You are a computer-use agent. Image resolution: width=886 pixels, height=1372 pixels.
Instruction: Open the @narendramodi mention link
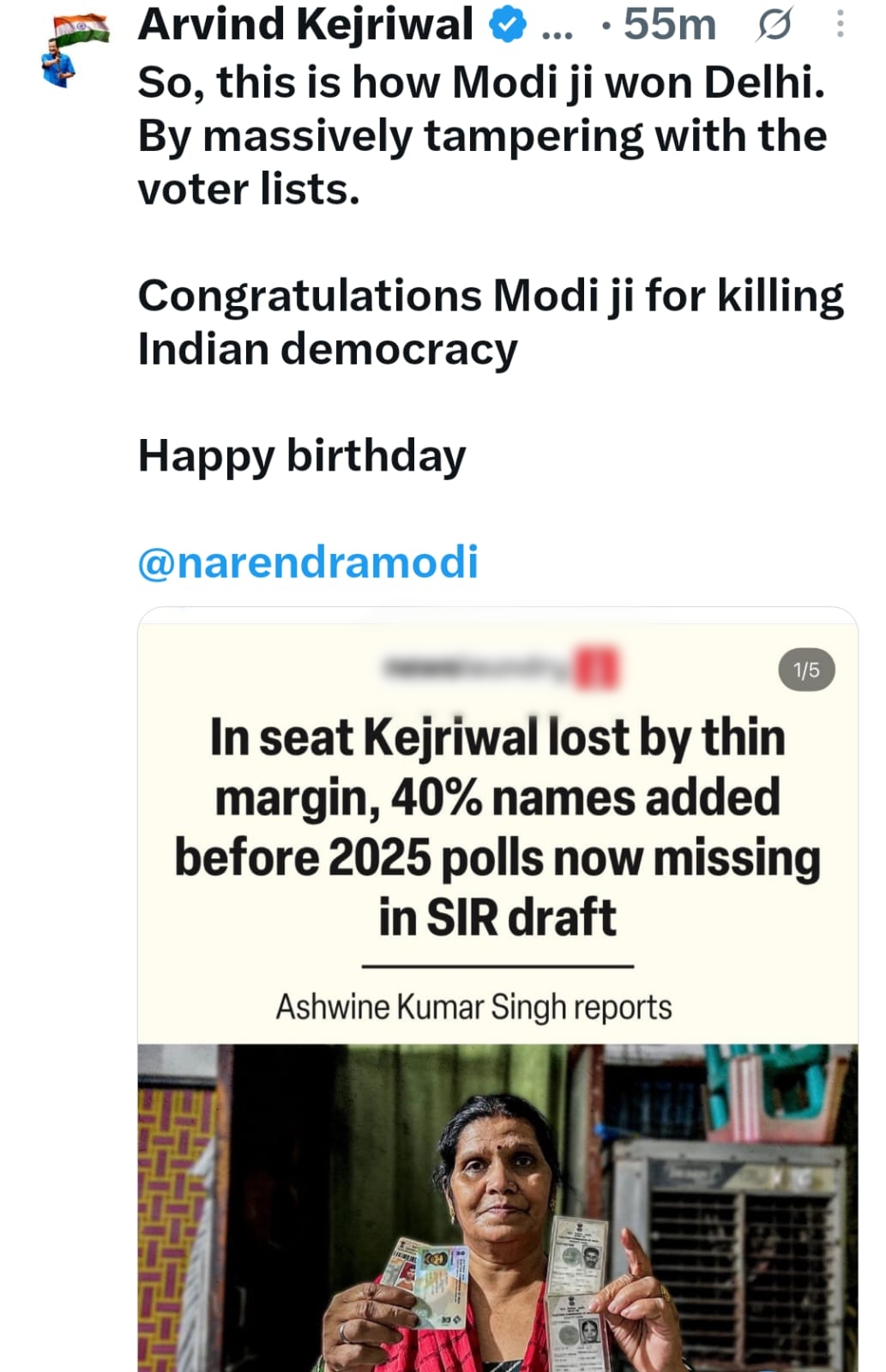pyautogui.click(x=308, y=563)
